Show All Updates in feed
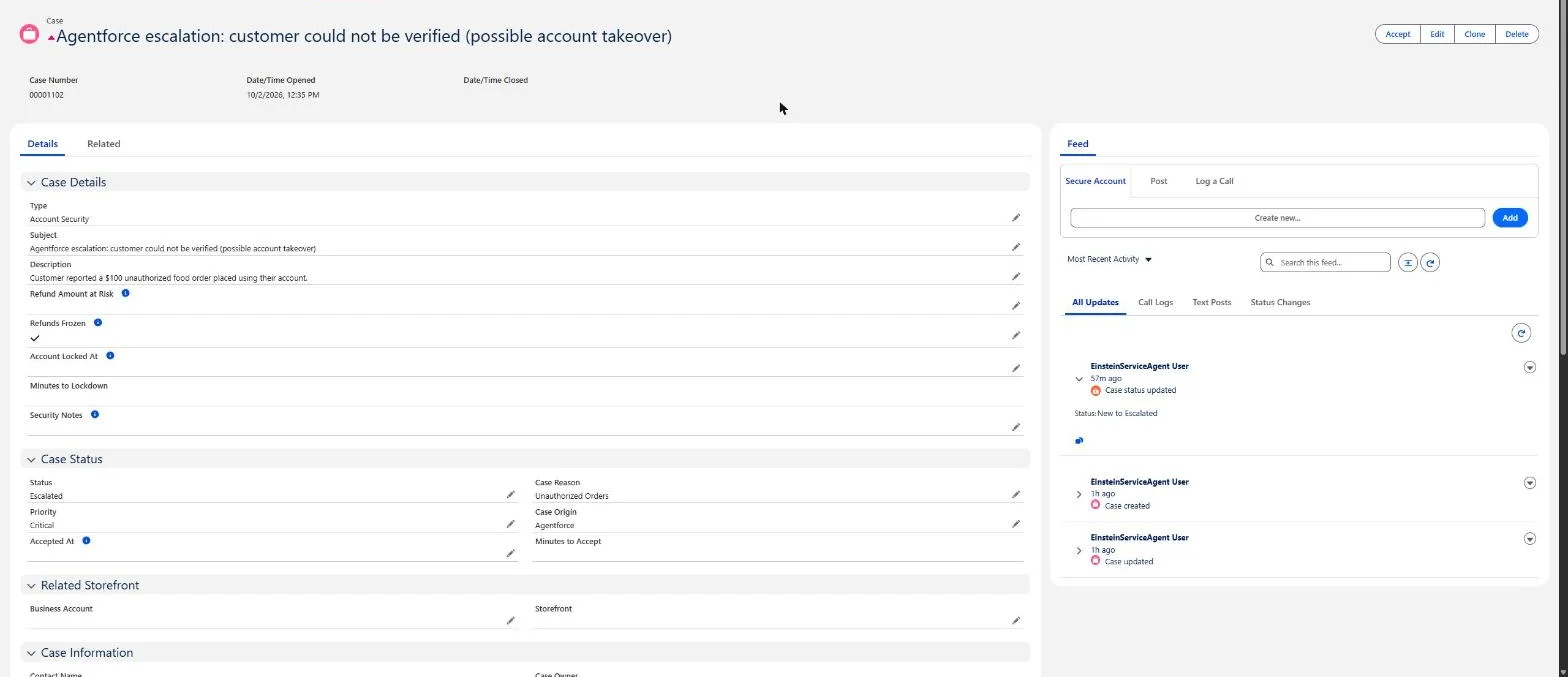1568x677 pixels. click(1095, 302)
